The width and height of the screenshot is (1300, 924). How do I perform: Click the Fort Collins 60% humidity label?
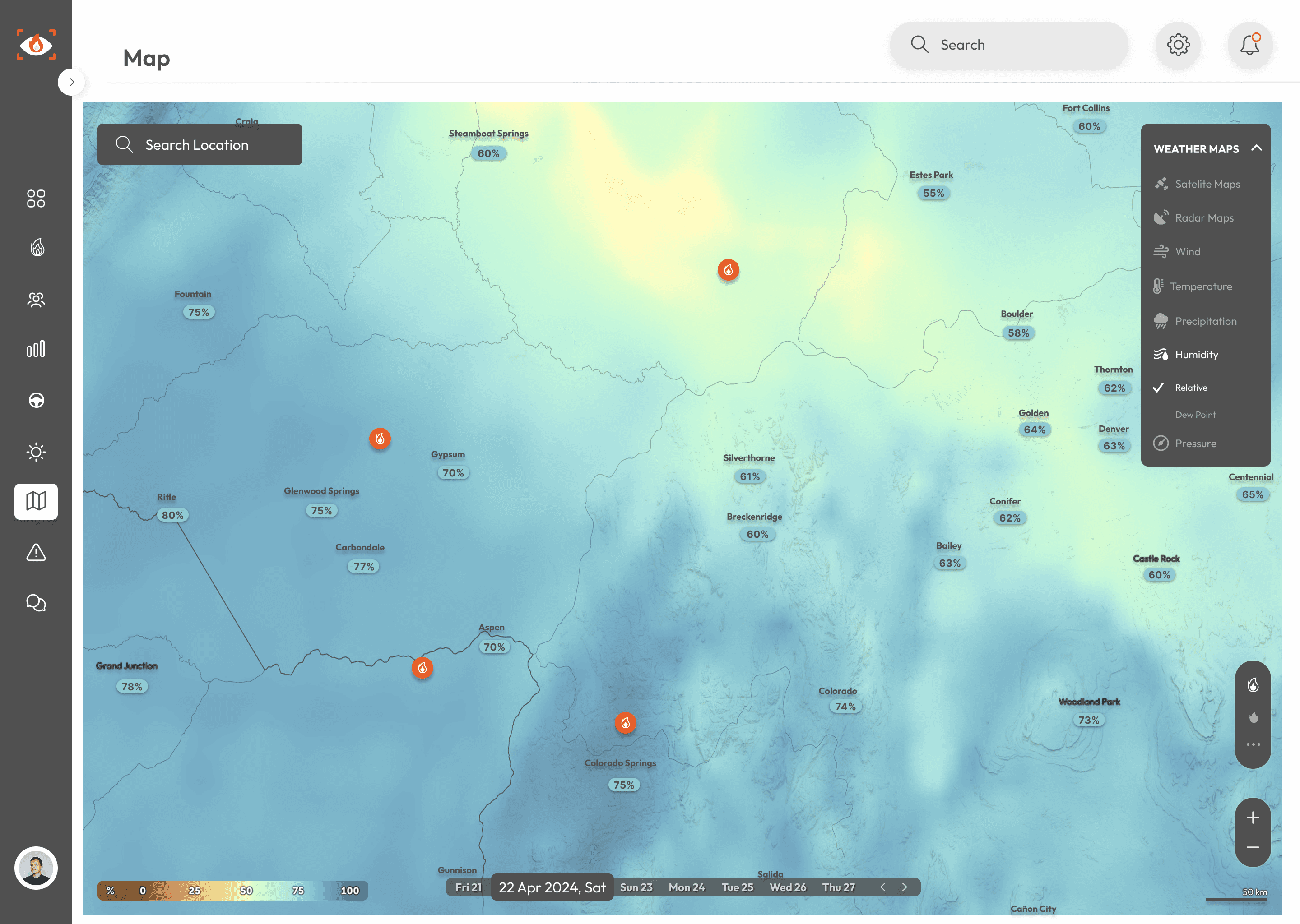(1089, 126)
